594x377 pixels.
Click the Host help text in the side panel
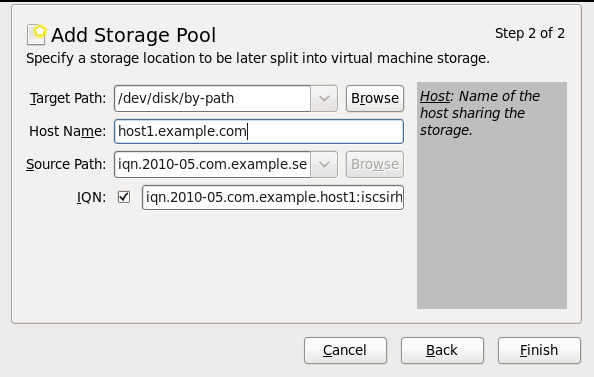pos(480,113)
